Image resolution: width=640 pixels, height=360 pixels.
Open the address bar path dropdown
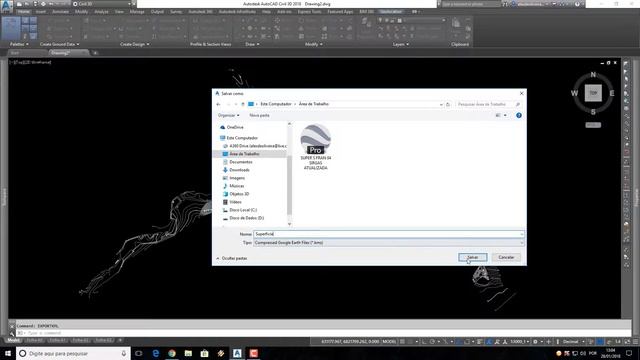click(441, 104)
